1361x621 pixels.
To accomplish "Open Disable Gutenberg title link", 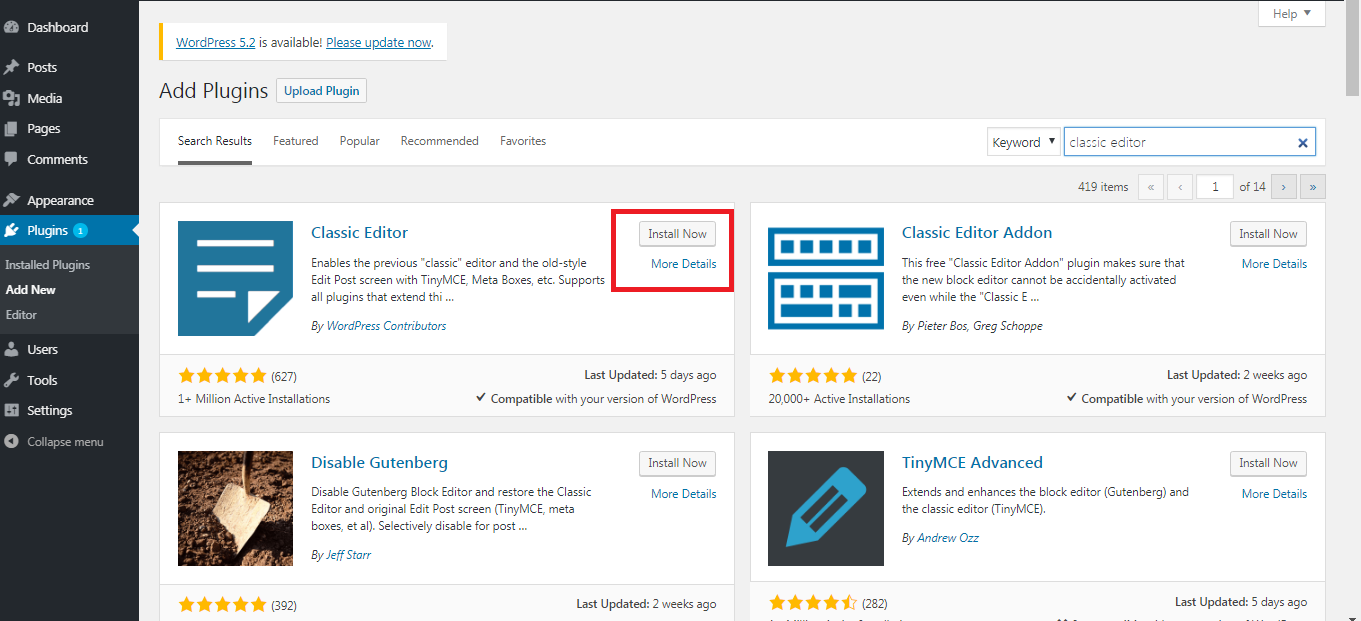I will pyautogui.click(x=379, y=462).
